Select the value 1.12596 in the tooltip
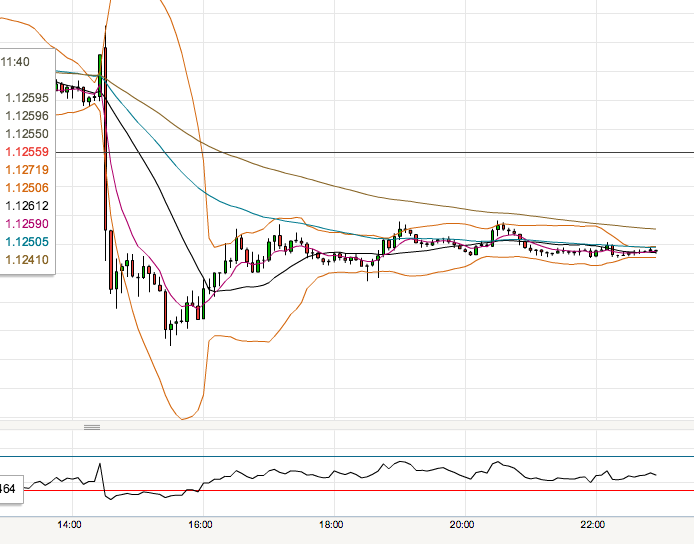This screenshot has width=694, height=544. [27, 116]
